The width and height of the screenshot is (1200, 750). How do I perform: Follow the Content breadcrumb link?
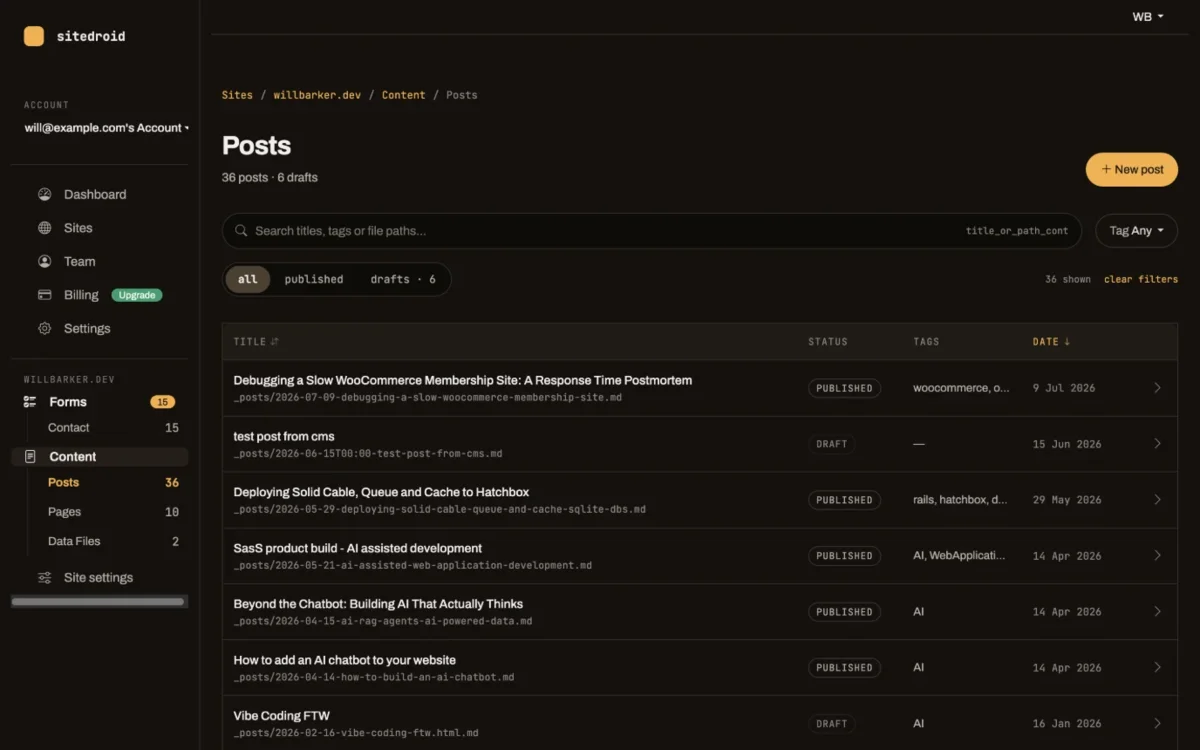coord(404,95)
